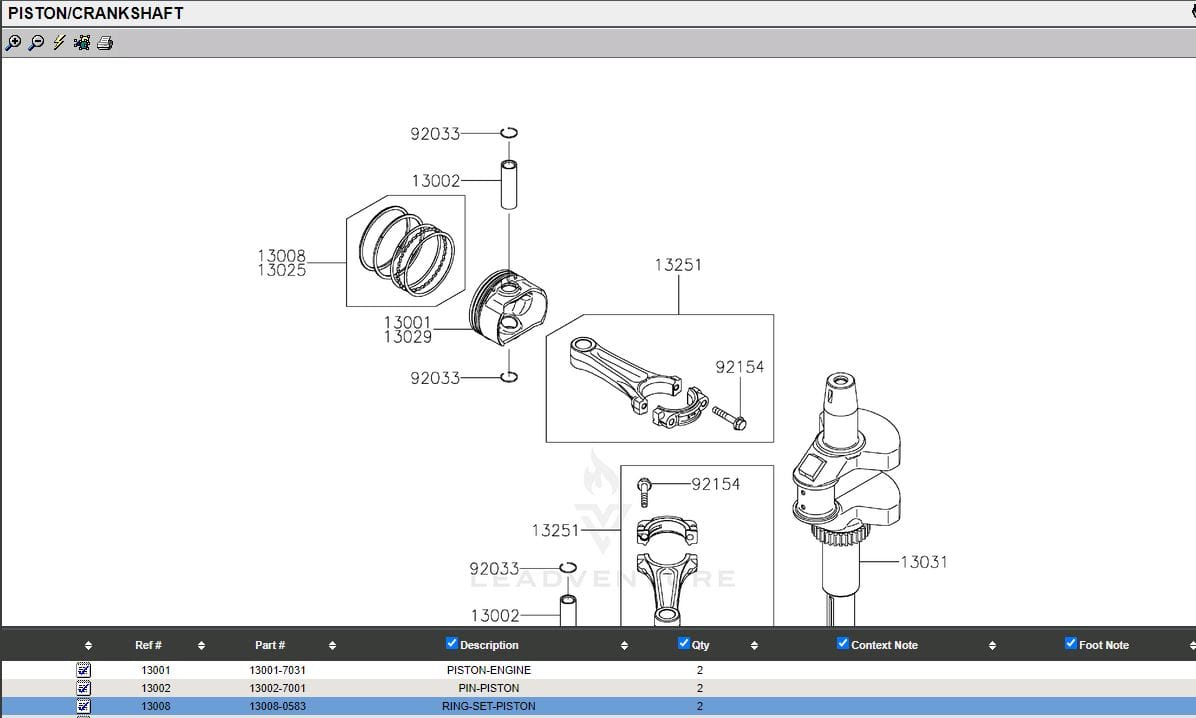Click sort arrows after Part # column

click(x=332, y=646)
